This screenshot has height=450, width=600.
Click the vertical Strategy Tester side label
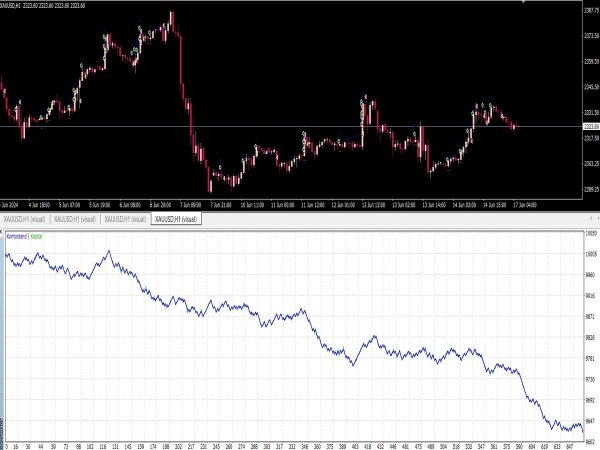[2, 430]
